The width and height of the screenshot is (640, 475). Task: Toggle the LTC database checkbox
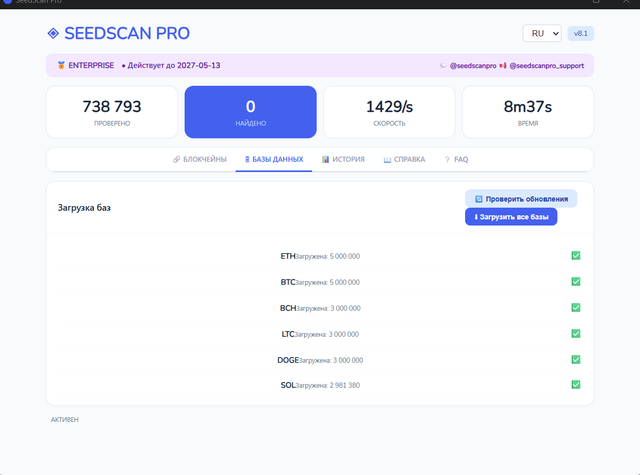(576, 333)
